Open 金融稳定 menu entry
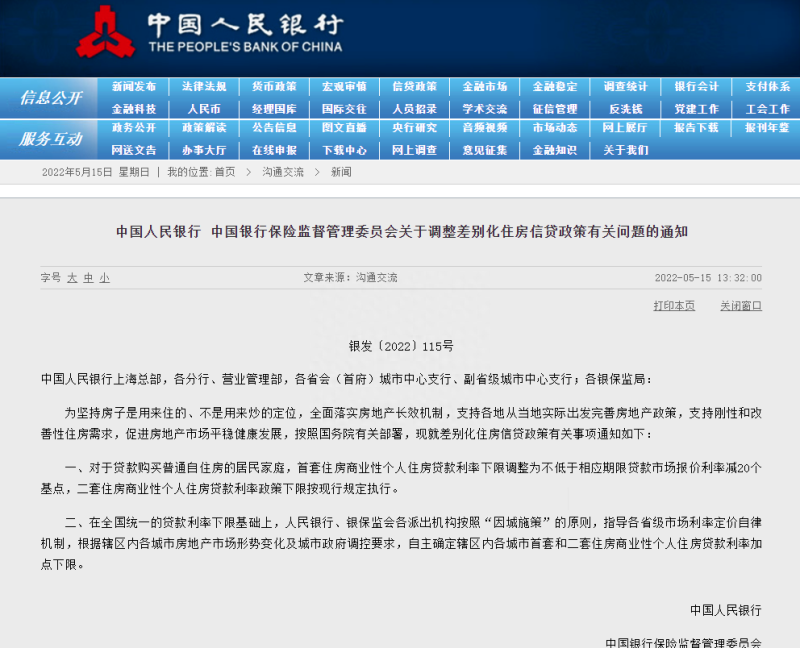 click(555, 87)
